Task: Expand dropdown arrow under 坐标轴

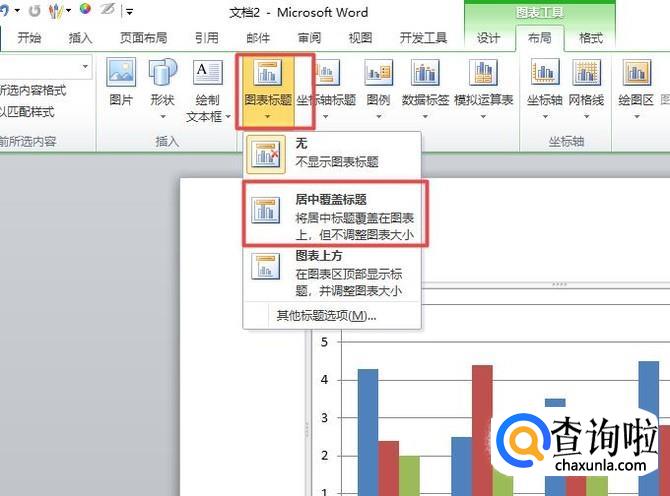Action: [x=545, y=117]
